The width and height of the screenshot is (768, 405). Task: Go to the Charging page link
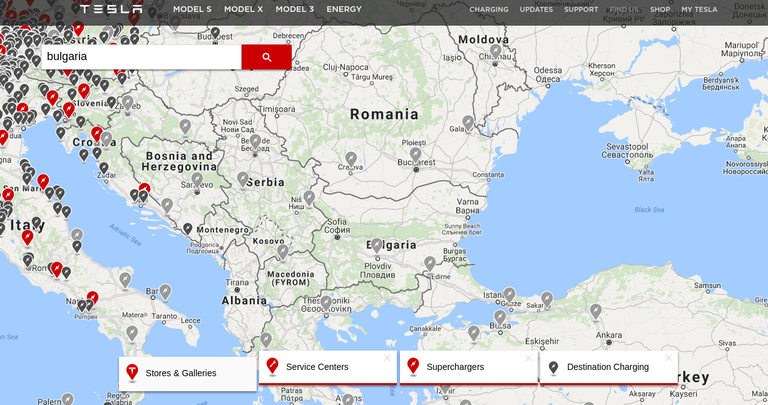(x=489, y=9)
